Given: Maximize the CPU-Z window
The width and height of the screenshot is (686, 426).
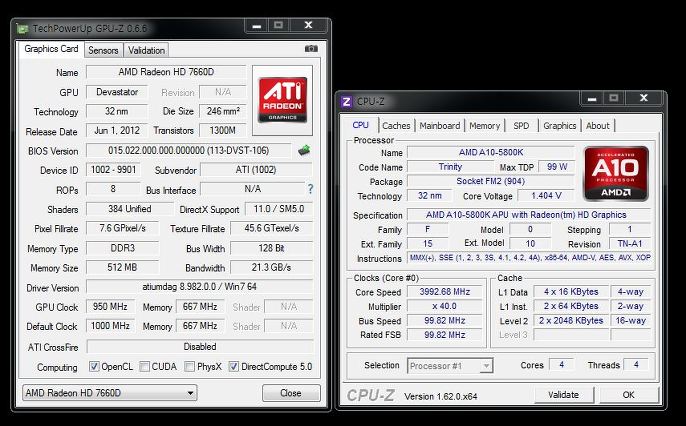Looking at the screenshot, I should [x=613, y=98].
